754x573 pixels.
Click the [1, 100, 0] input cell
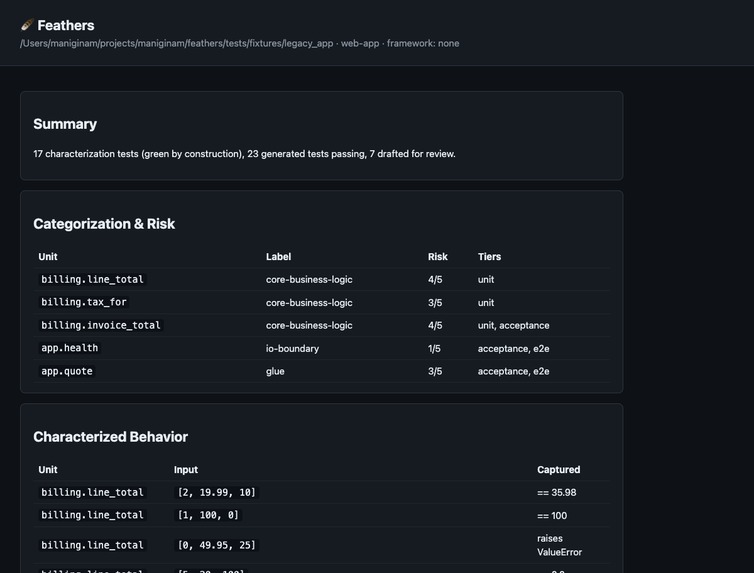pos(208,515)
